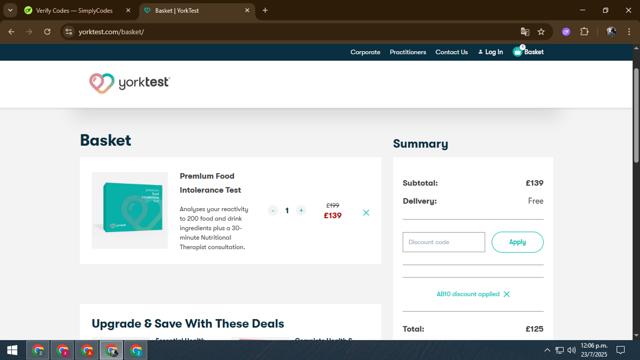Click the Apply discount button
The width and height of the screenshot is (640, 360).
pyautogui.click(x=518, y=242)
